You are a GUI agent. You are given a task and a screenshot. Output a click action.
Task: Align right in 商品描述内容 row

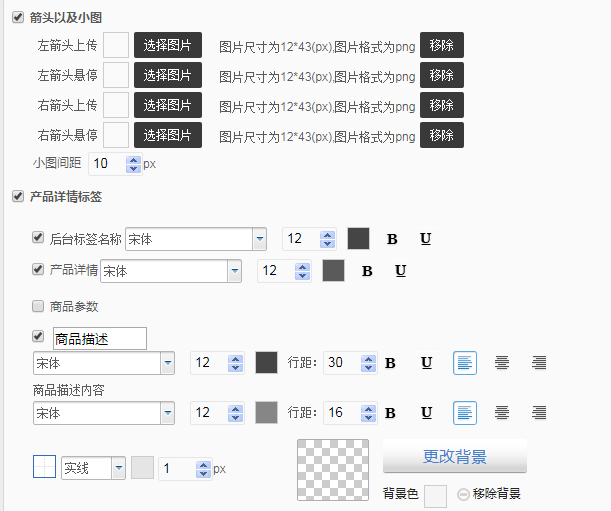tap(539, 413)
